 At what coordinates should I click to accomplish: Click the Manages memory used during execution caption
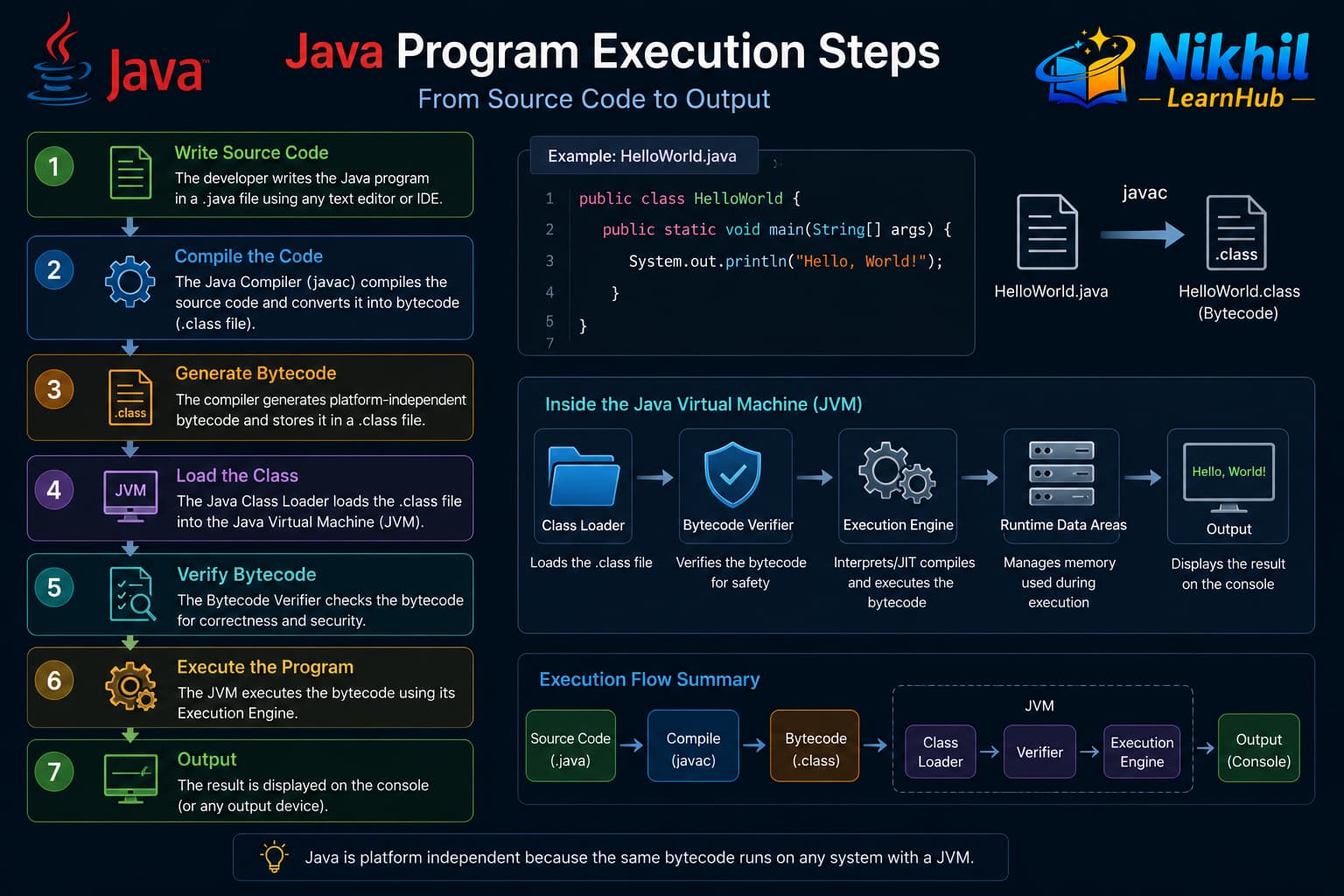1060,582
